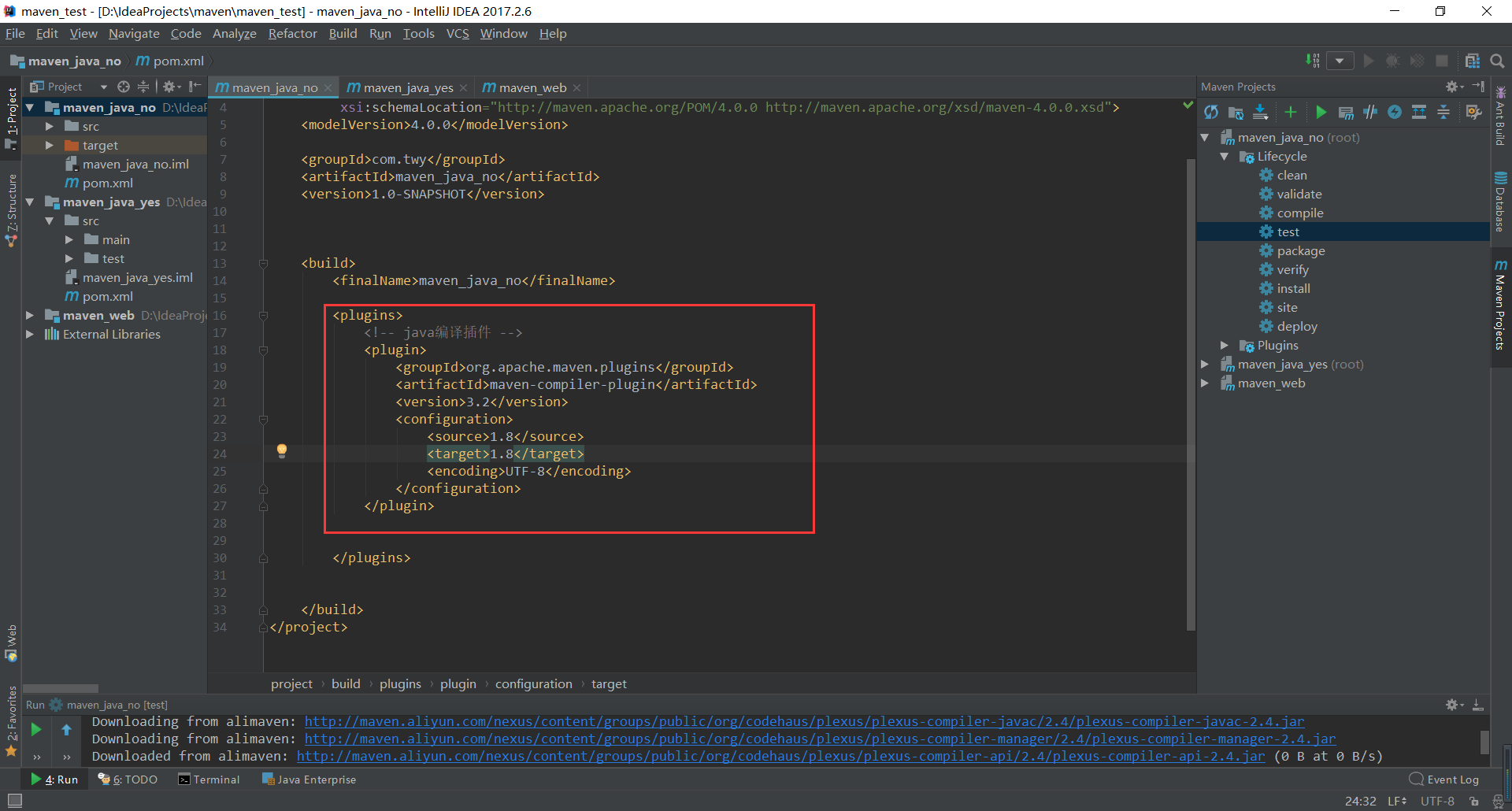Fold the plugins block at line 16
The width and height of the screenshot is (1512, 811).
264,315
